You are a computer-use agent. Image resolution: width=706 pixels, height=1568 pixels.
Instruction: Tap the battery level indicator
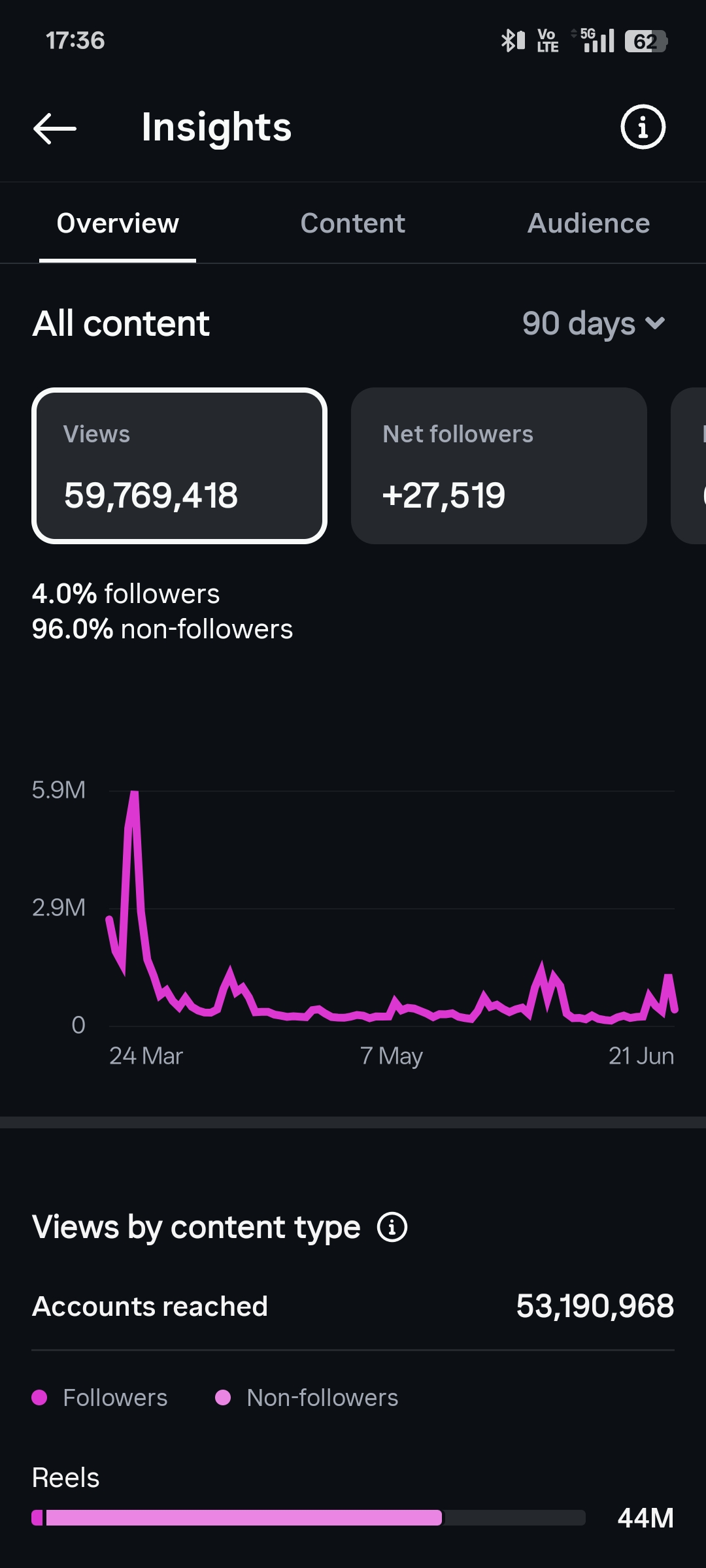click(x=646, y=41)
